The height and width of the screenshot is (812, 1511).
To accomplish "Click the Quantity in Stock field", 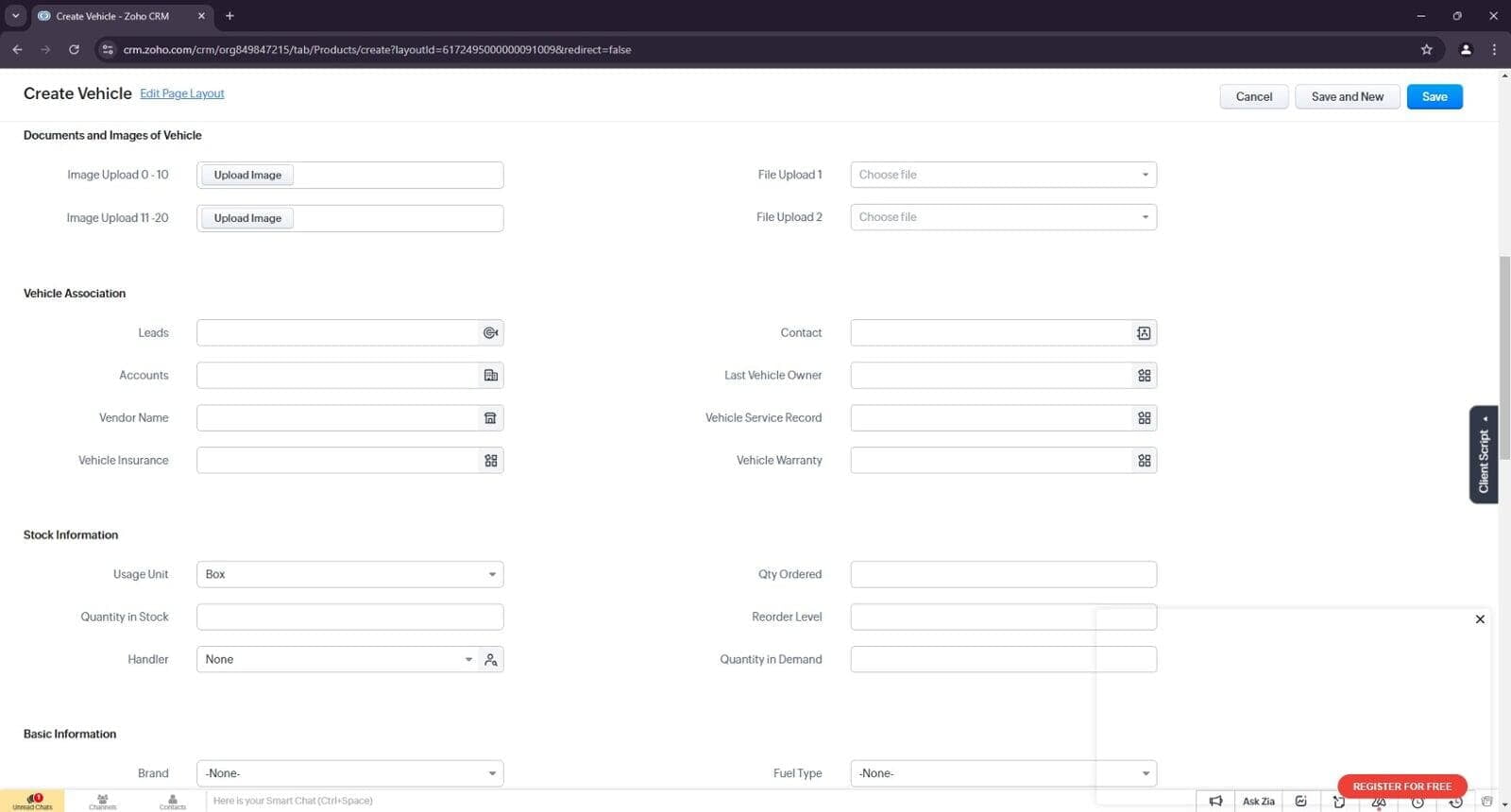I will point(349,617).
